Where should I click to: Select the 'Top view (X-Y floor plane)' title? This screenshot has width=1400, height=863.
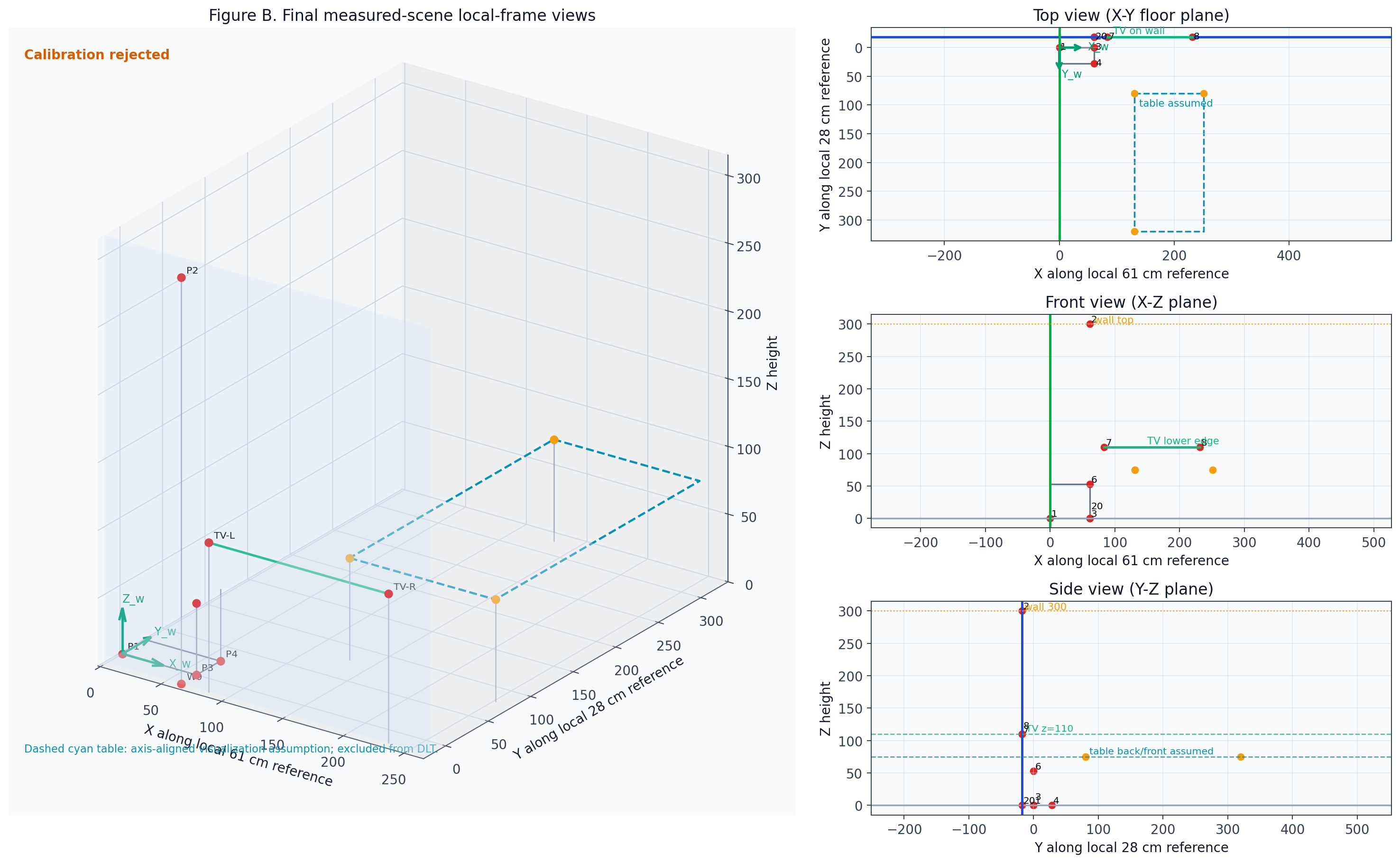point(1131,15)
